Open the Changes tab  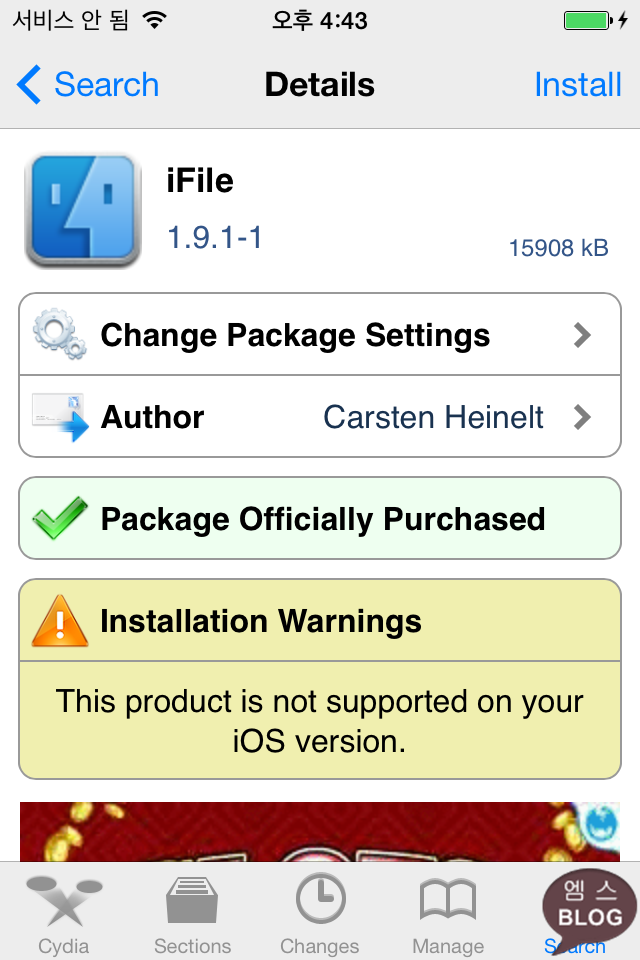[320, 915]
